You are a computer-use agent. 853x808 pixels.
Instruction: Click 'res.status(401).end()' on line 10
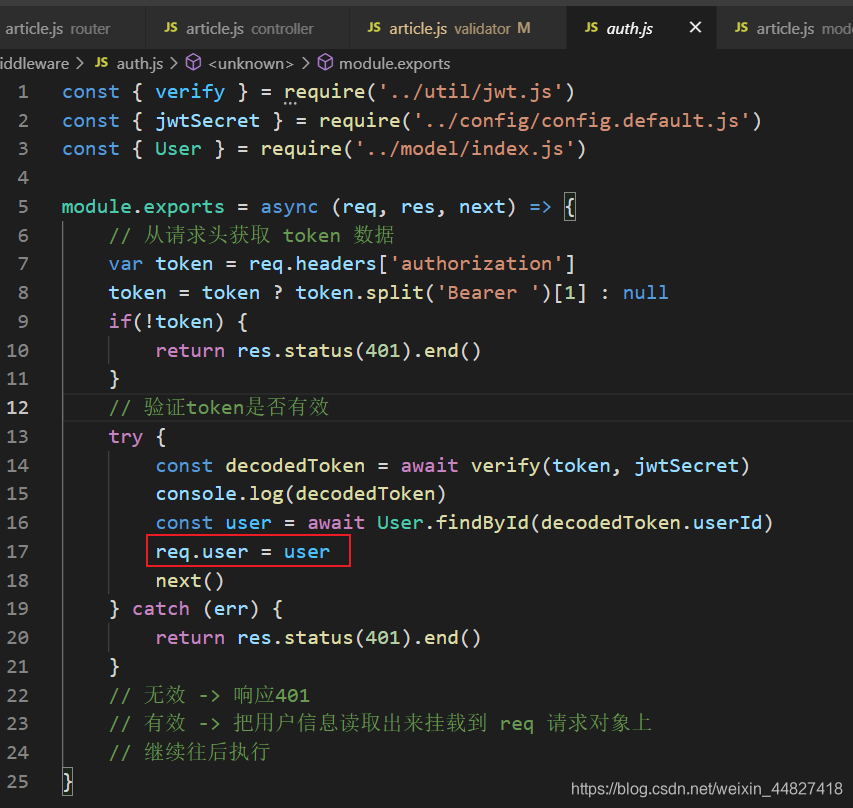(359, 350)
